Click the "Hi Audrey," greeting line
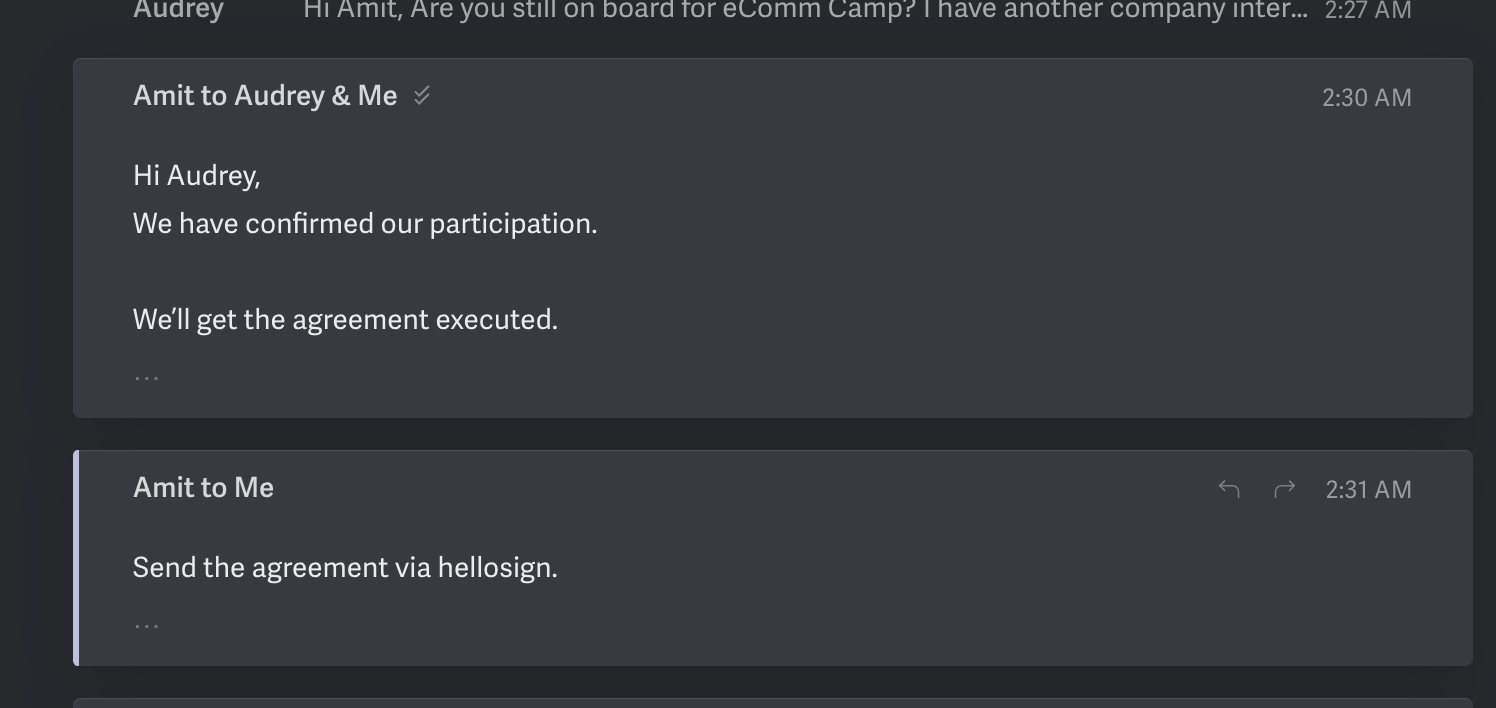The image size is (1496, 708). (x=197, y=176)
